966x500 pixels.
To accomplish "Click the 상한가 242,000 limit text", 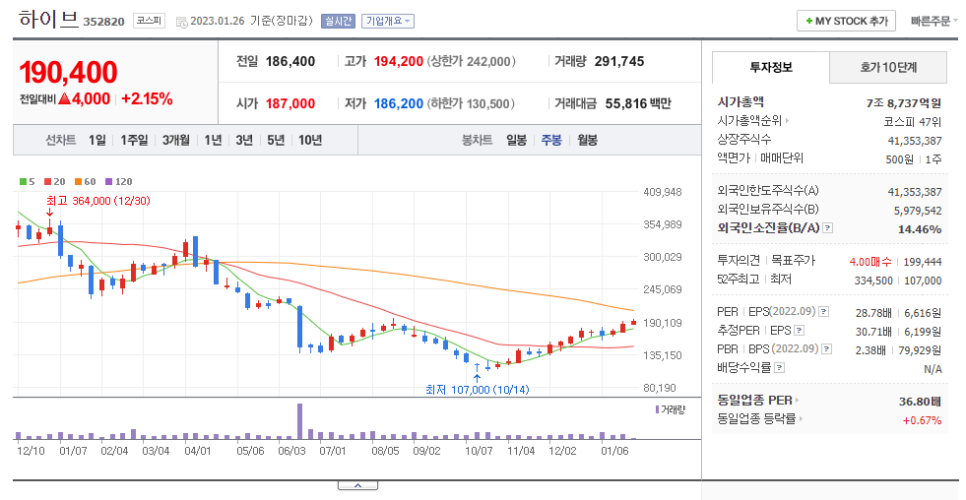I will pos(471,62).
